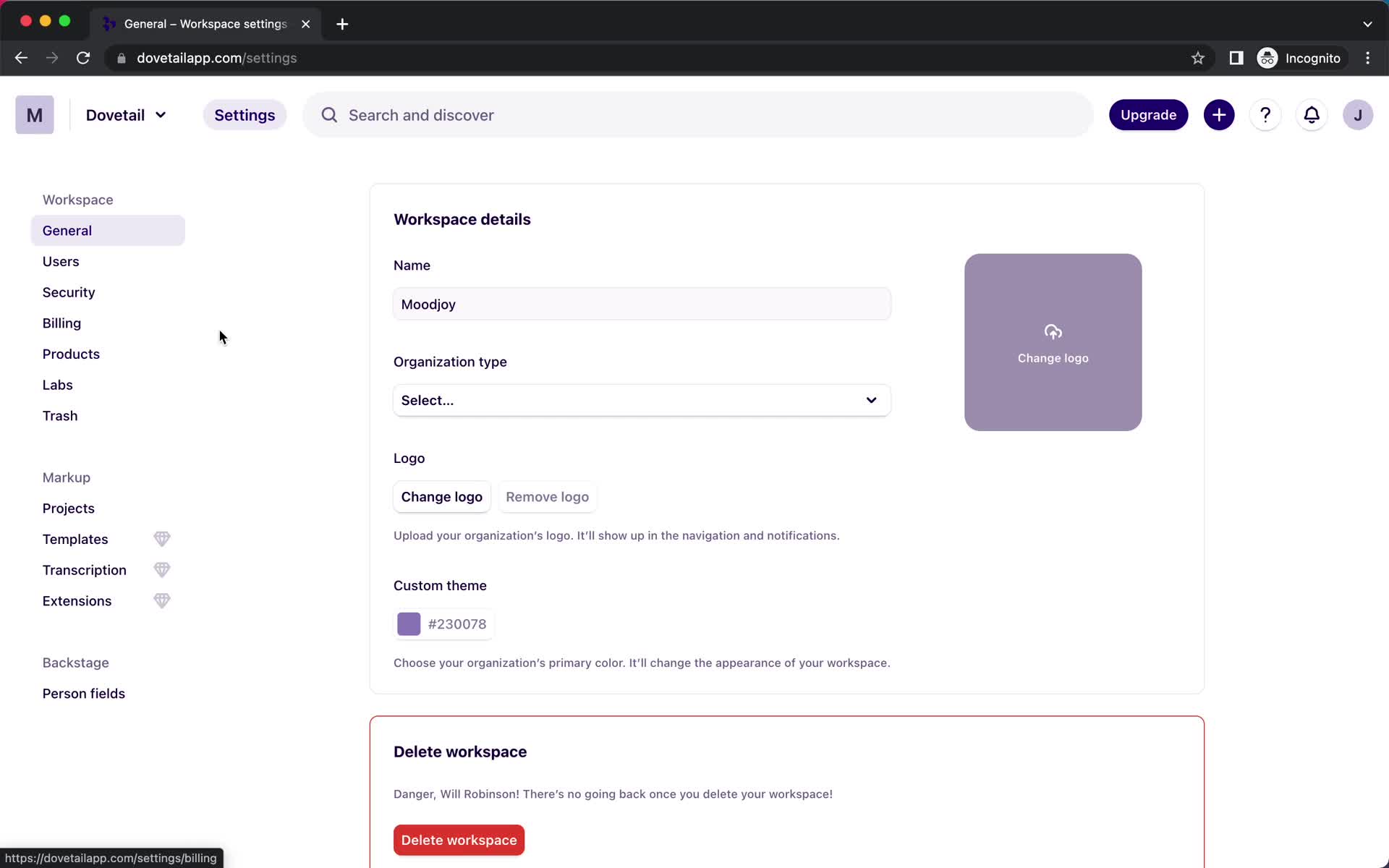
Task: Click the diamond icon next to Transcription
Action: (x=162, y=570)
